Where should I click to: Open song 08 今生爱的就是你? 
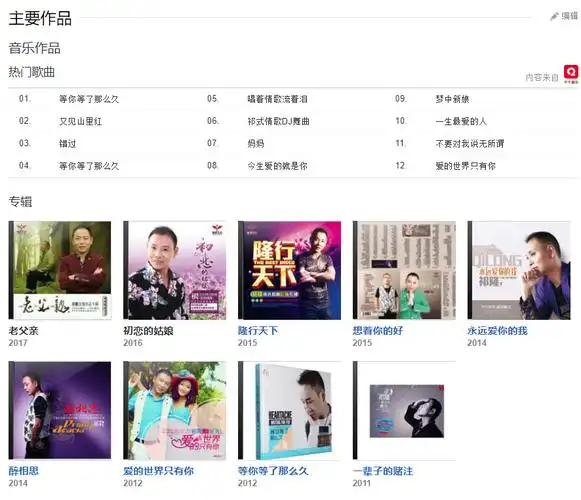pos(277,166)
